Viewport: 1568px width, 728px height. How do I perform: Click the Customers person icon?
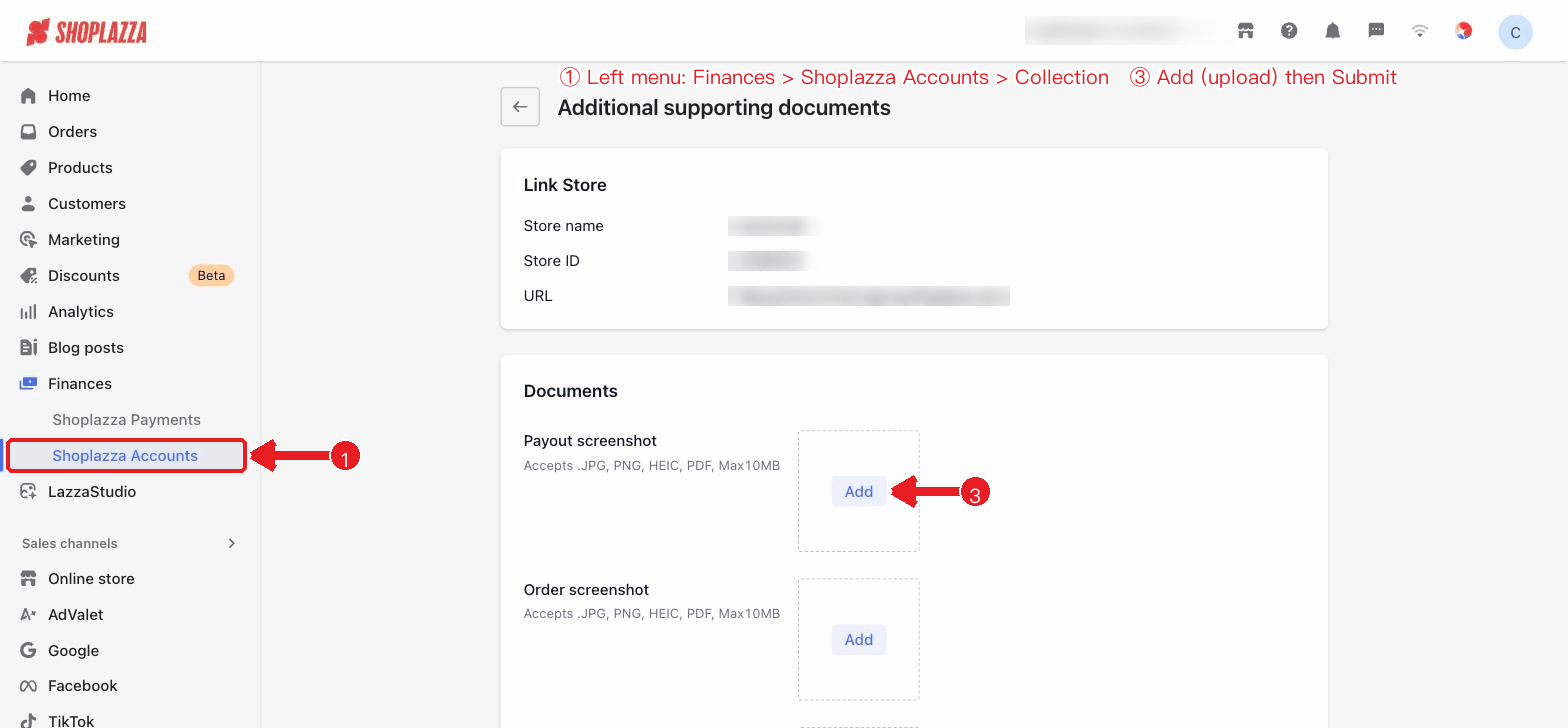tap(28, 204)
